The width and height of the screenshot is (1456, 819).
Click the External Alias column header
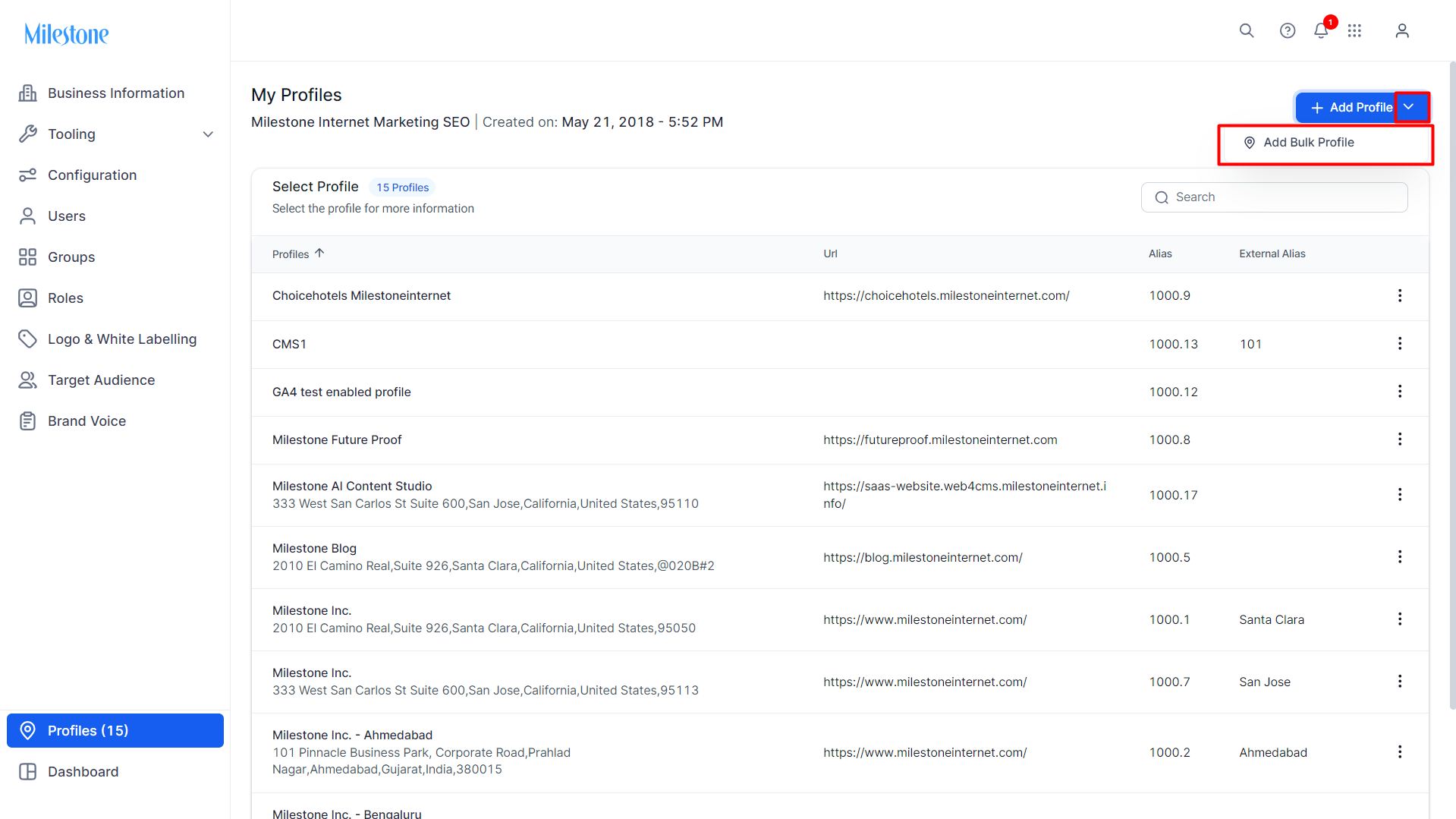point(1272,254)
